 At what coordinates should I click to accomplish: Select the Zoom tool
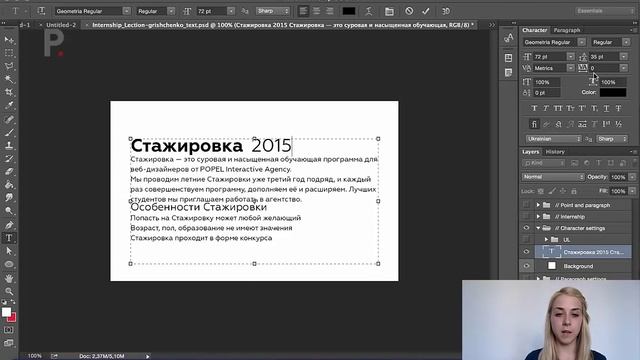(9, 291)
